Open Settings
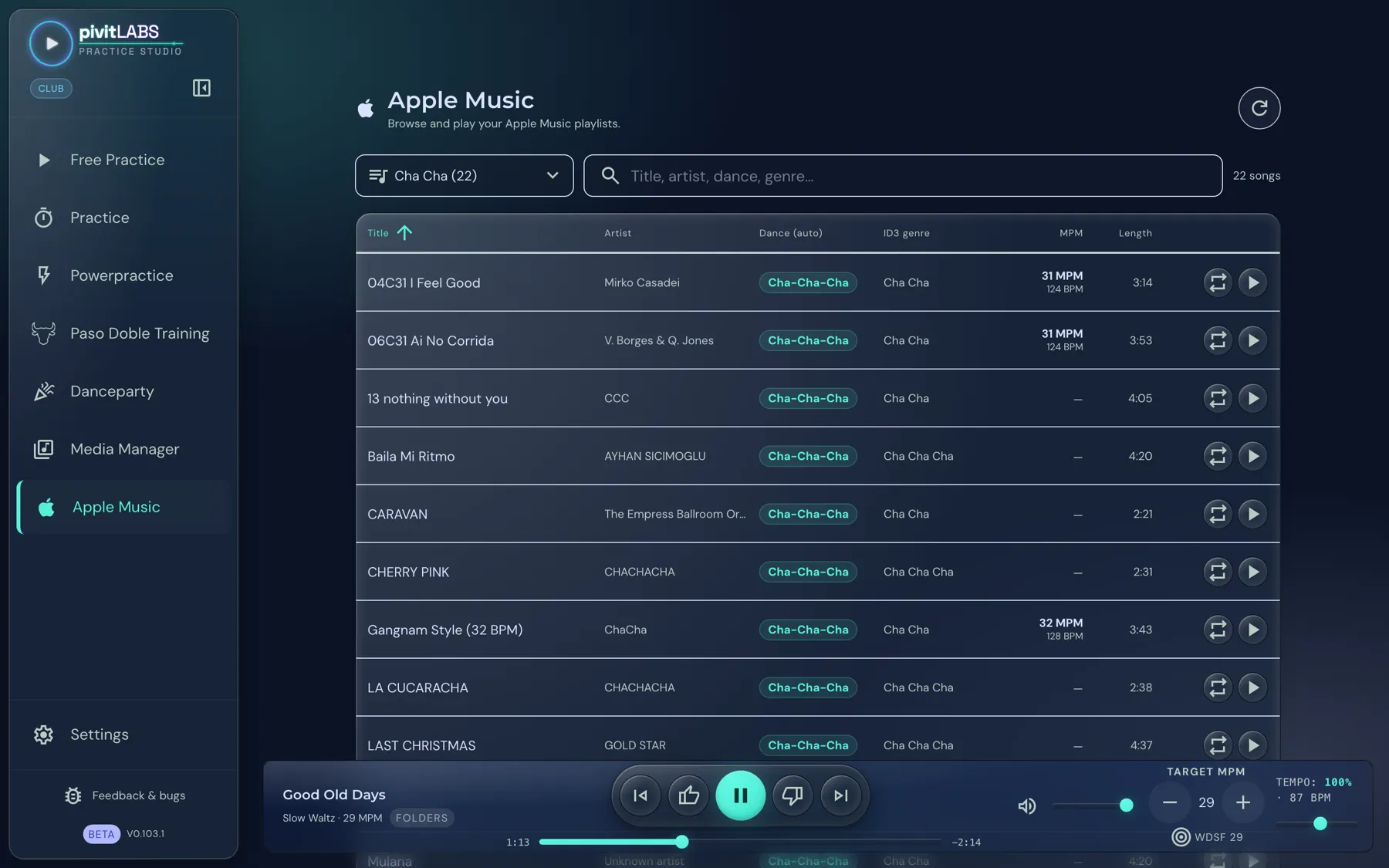This screenshot has width=1389, height=868. coord(123,735)
